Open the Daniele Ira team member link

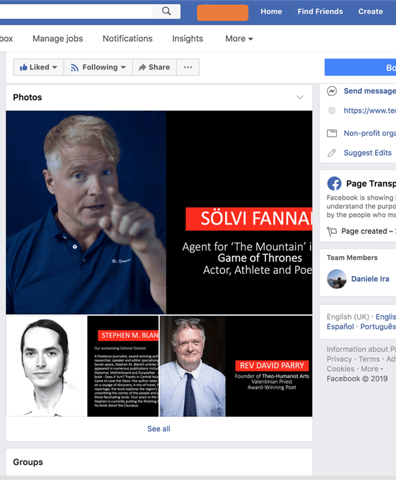coord(370,279)
